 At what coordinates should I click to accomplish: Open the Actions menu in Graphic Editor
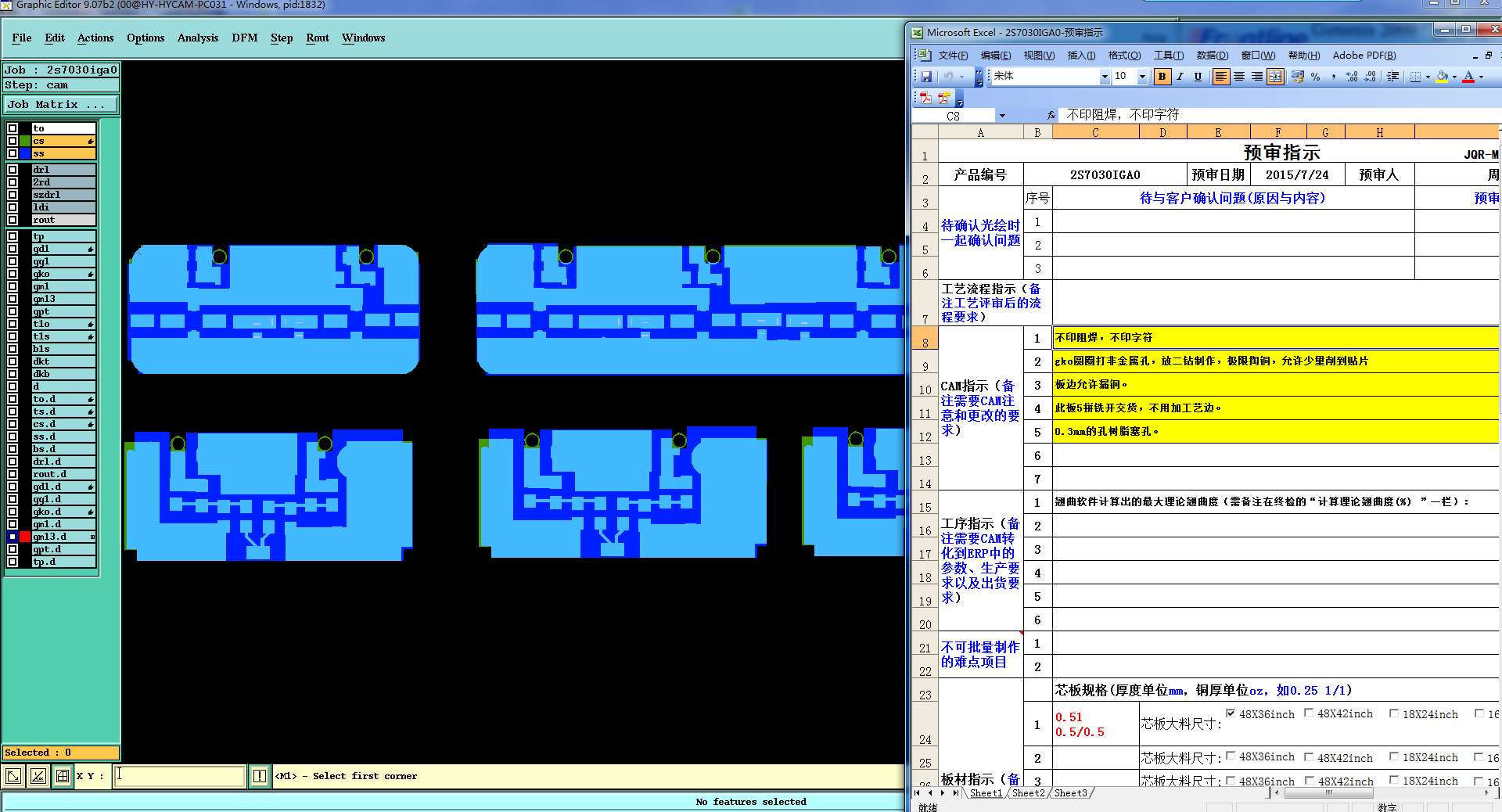(x=95, y=38)
